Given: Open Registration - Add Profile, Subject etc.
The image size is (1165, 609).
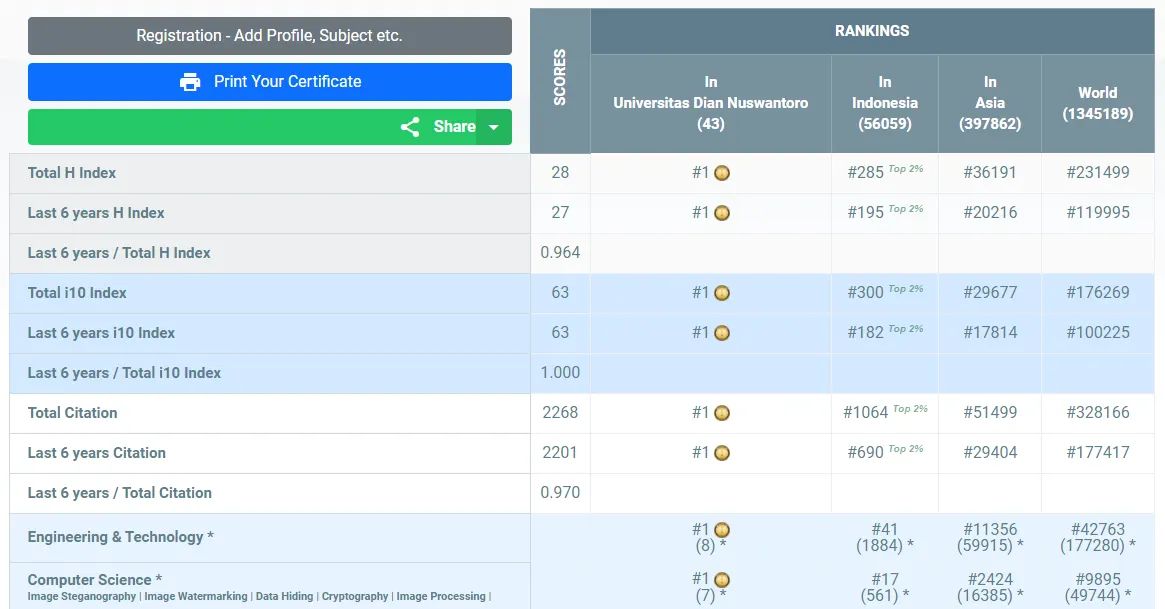Looking at the screenshot, I should (x=269, y=36).
